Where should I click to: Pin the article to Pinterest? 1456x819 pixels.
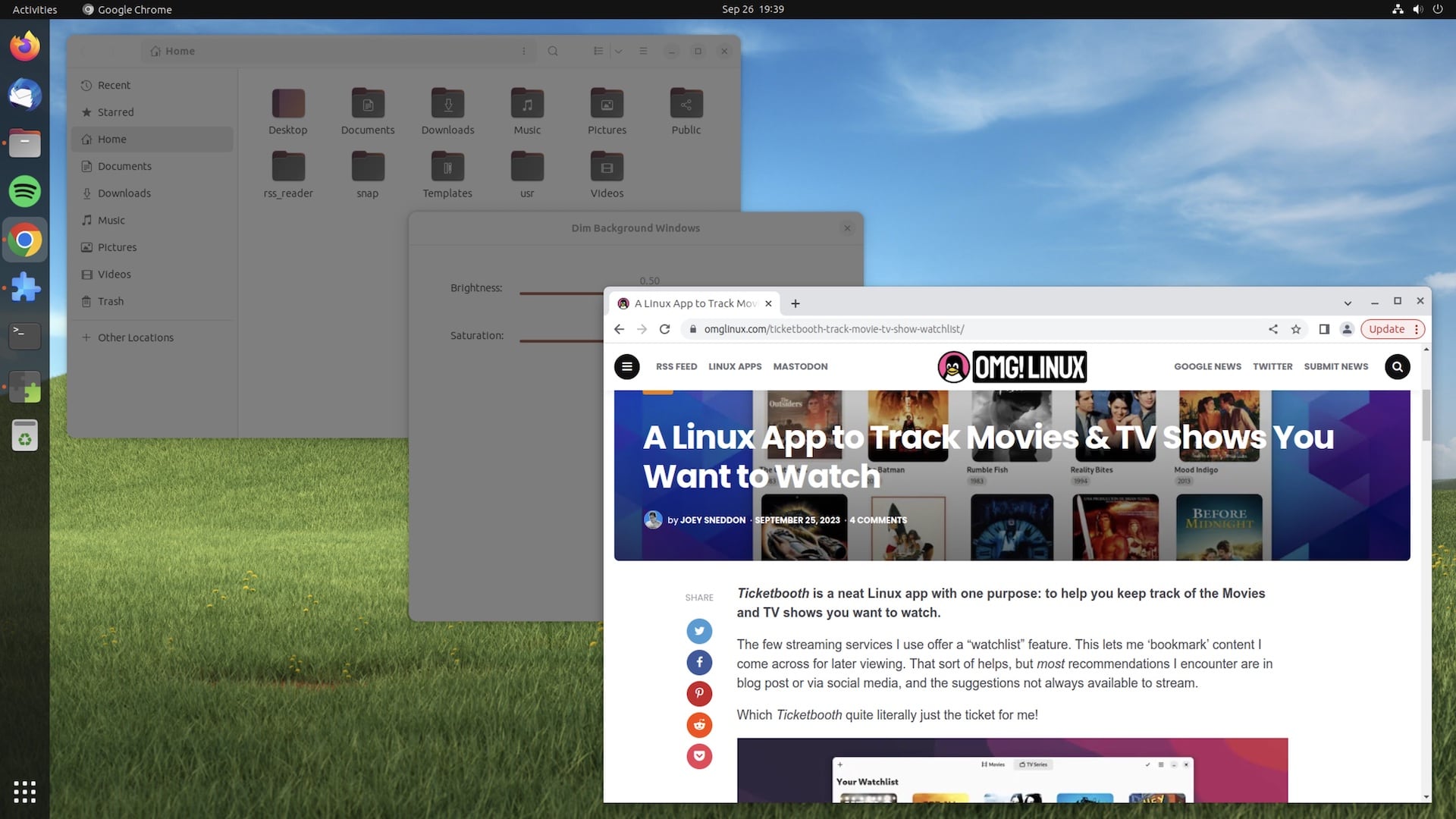click(698, 694)
